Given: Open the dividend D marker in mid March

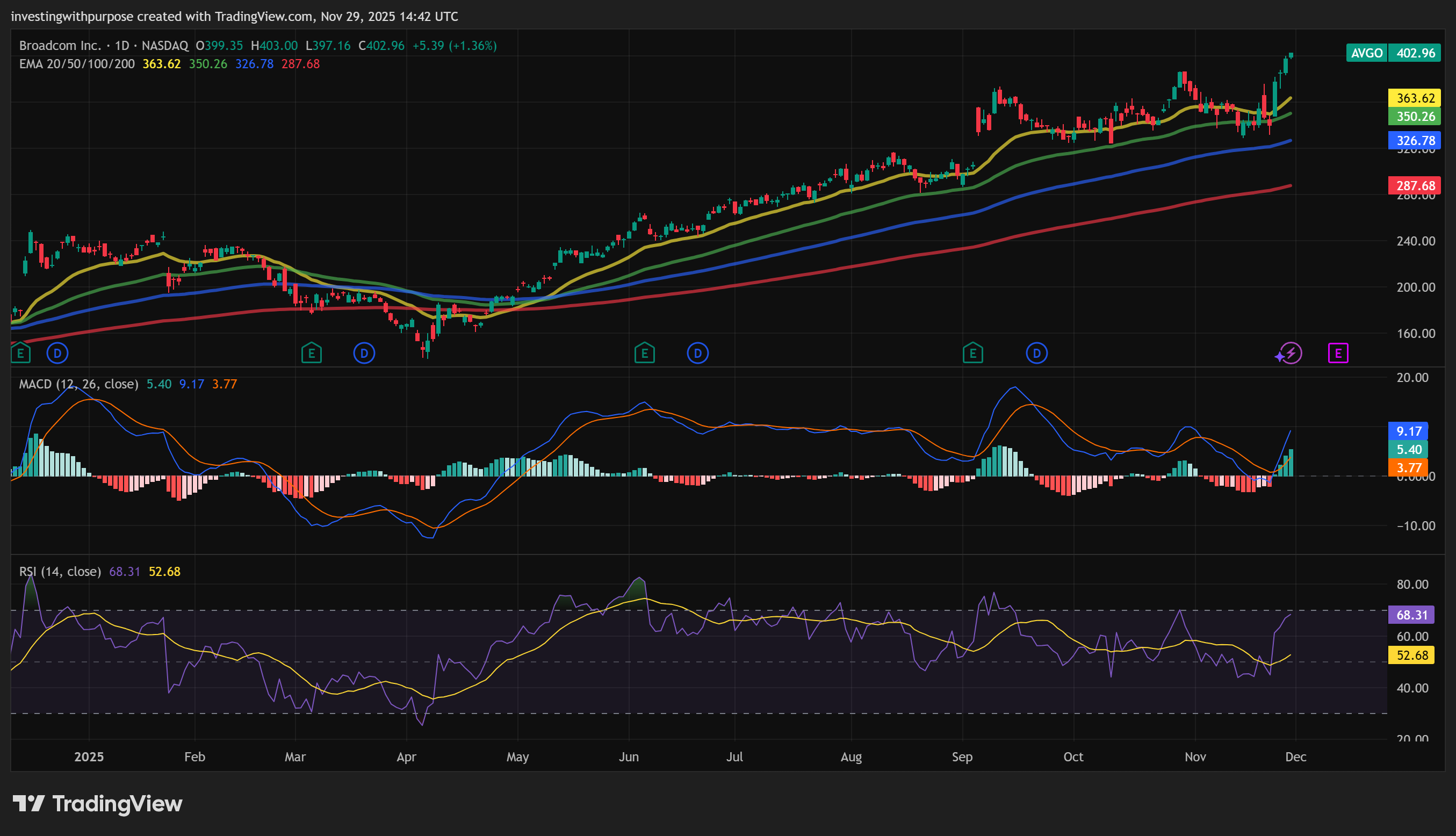Looking at the screenshot, I should click(364, 353).
